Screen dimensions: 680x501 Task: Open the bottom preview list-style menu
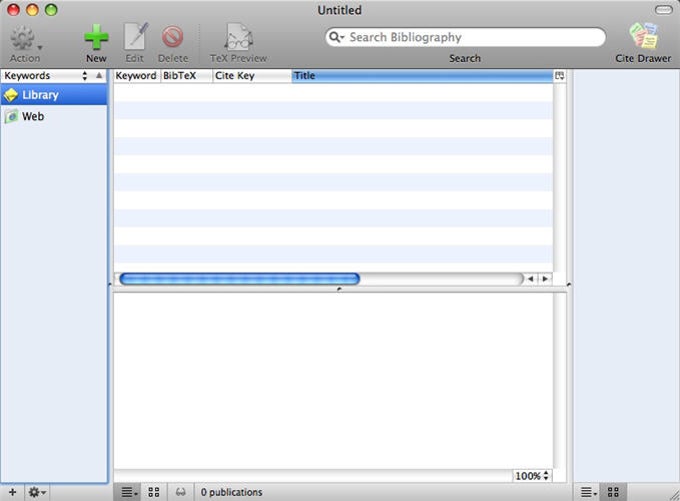[x=128, y=492]
